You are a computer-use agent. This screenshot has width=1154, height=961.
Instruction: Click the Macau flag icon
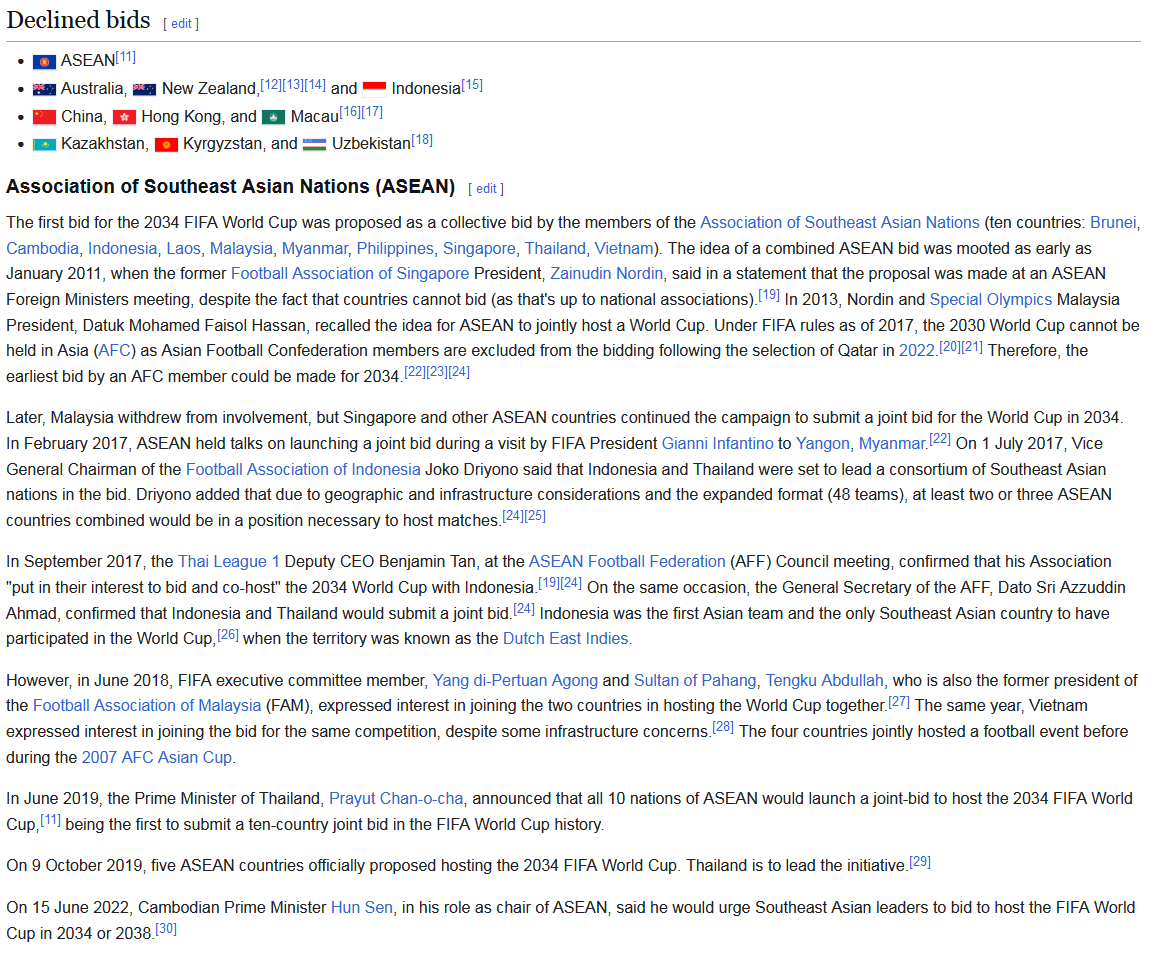coord(274,117)
